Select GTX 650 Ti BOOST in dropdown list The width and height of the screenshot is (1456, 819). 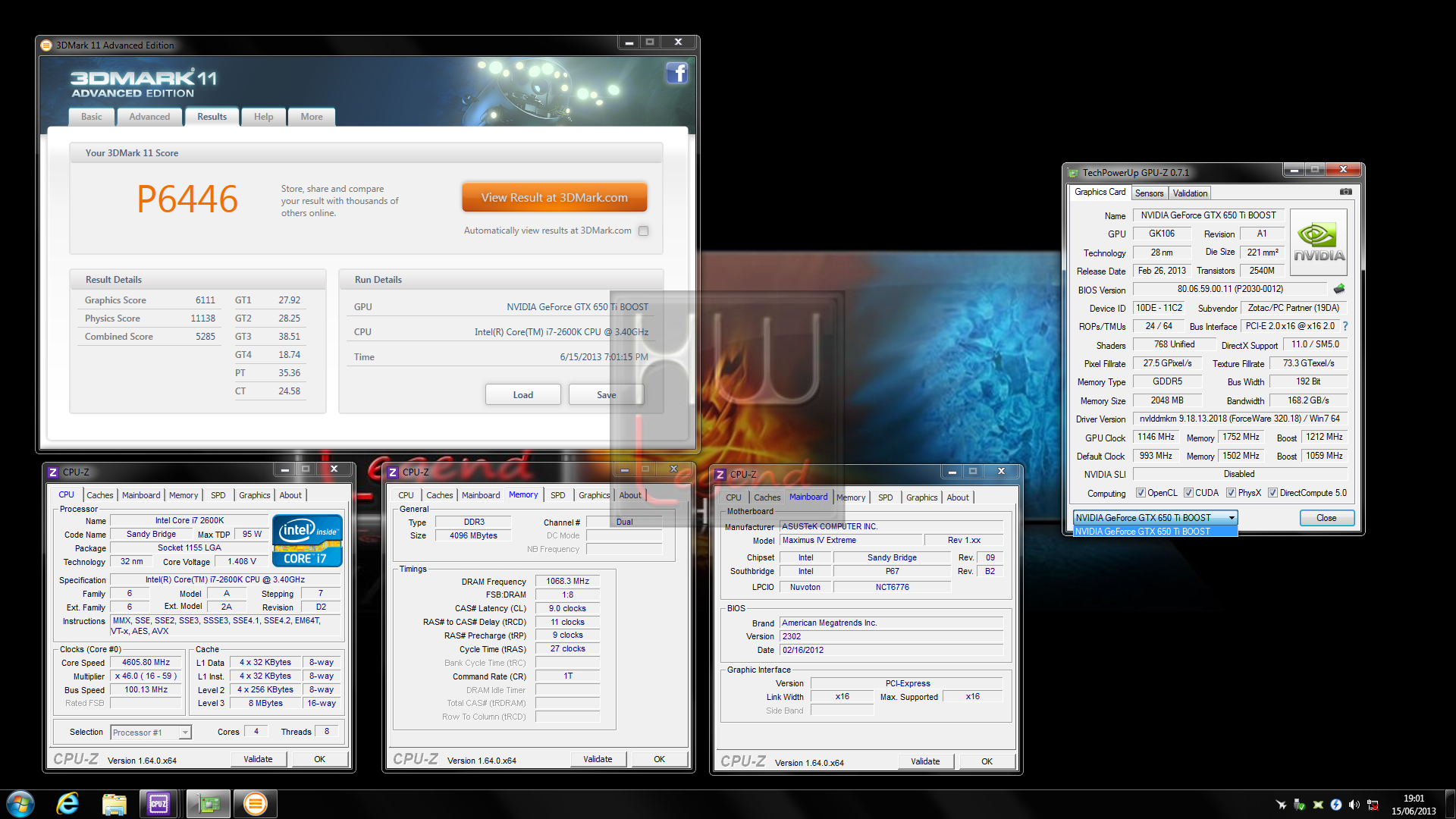coord(1155,532)
